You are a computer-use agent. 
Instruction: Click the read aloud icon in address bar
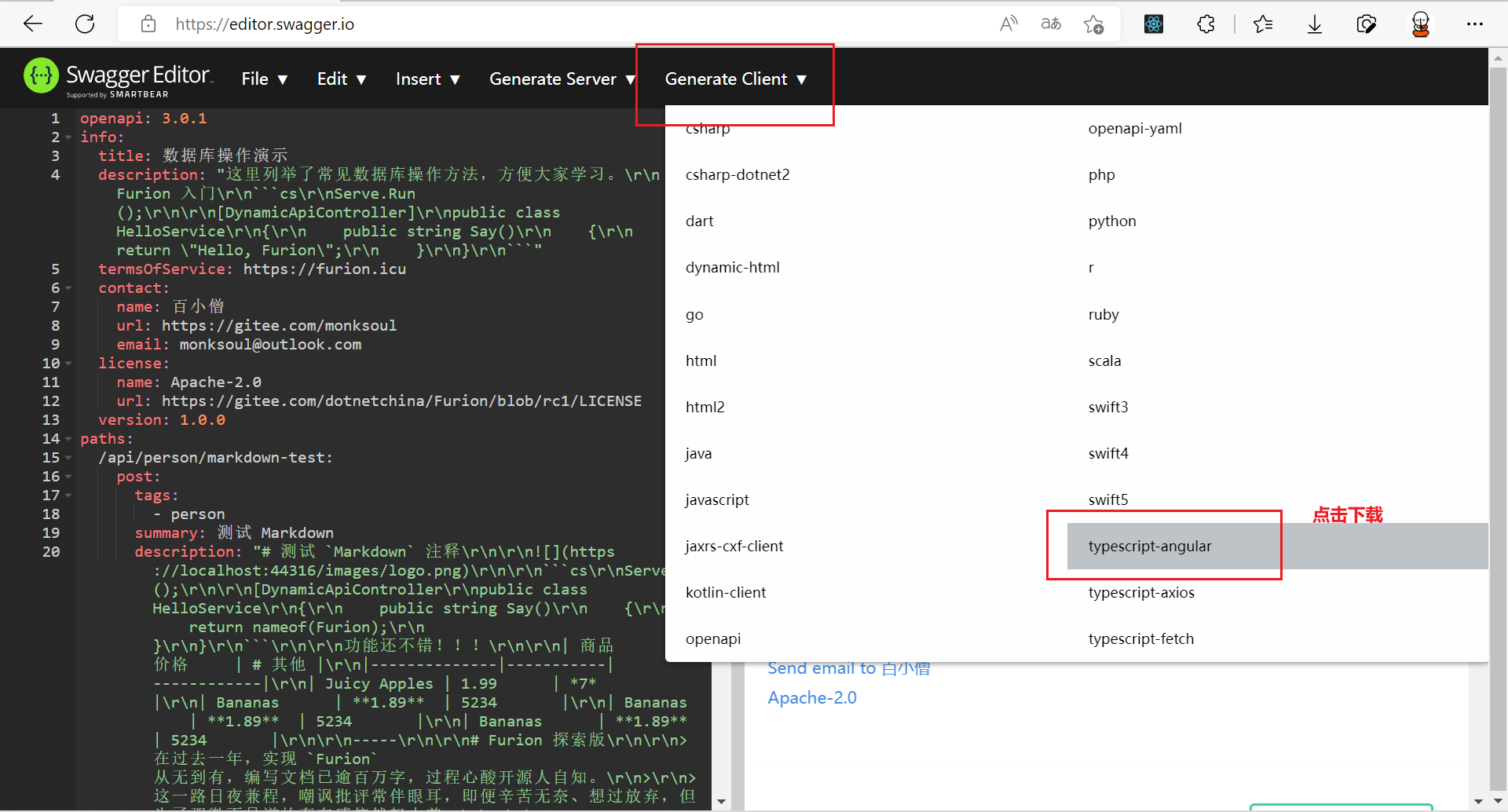coord(1008,24)
